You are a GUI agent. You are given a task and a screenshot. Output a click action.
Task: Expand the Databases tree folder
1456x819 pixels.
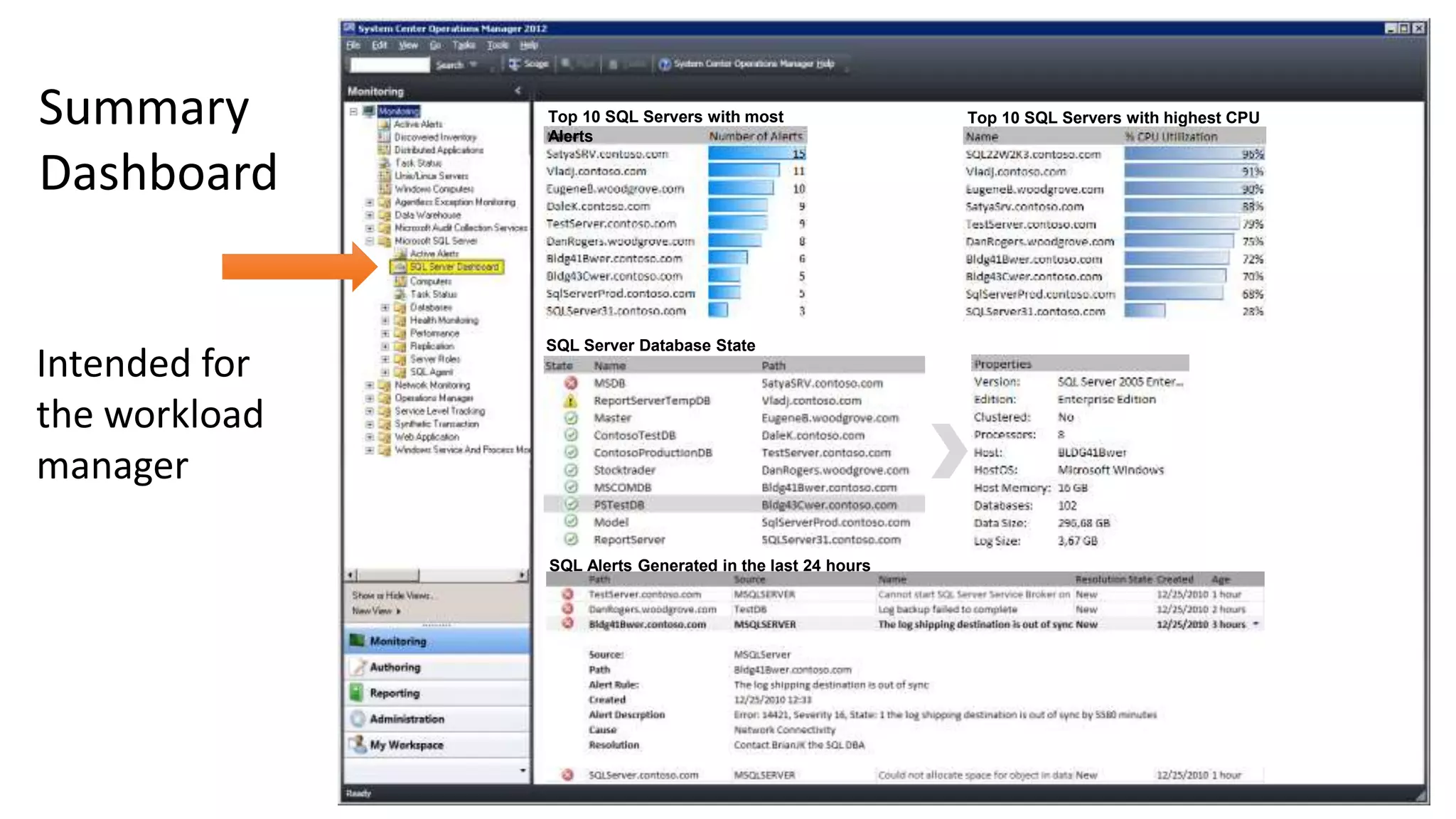385,308
